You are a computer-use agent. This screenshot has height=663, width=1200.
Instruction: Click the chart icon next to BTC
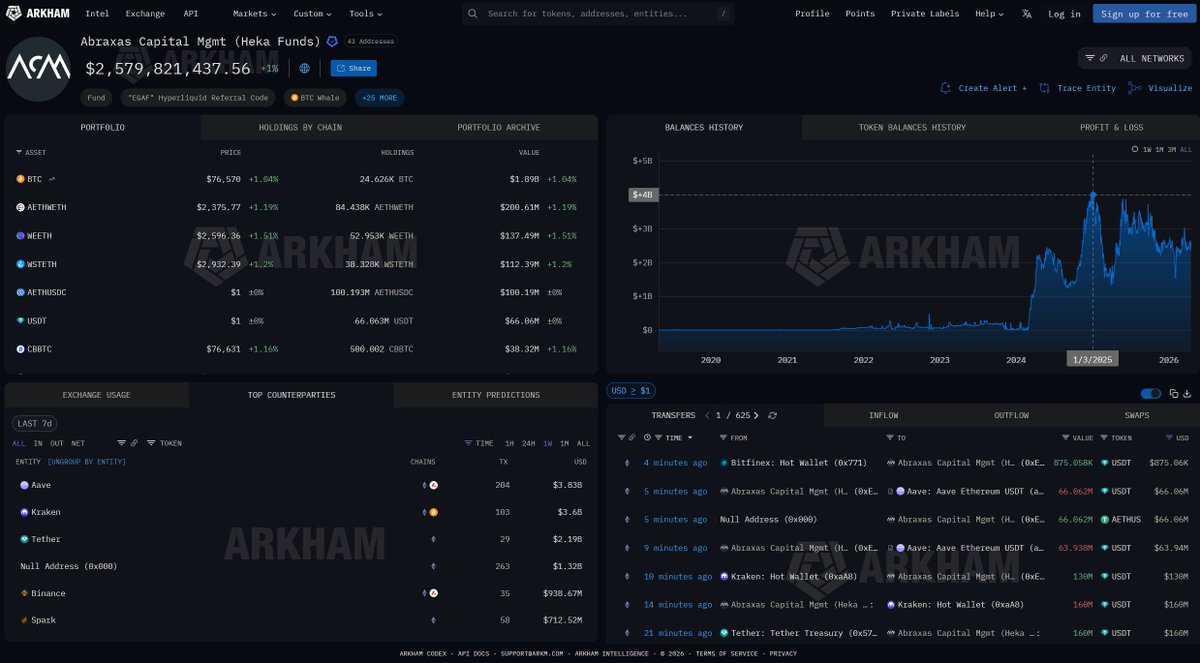click(51, 179)
